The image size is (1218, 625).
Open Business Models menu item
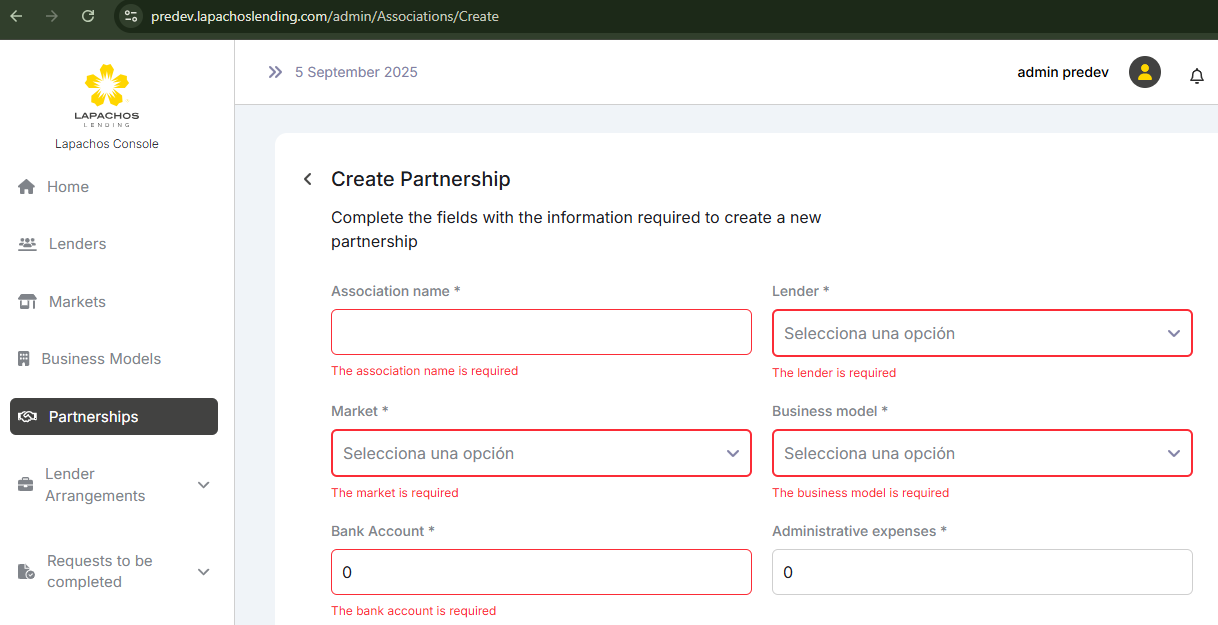pos(100,359)
